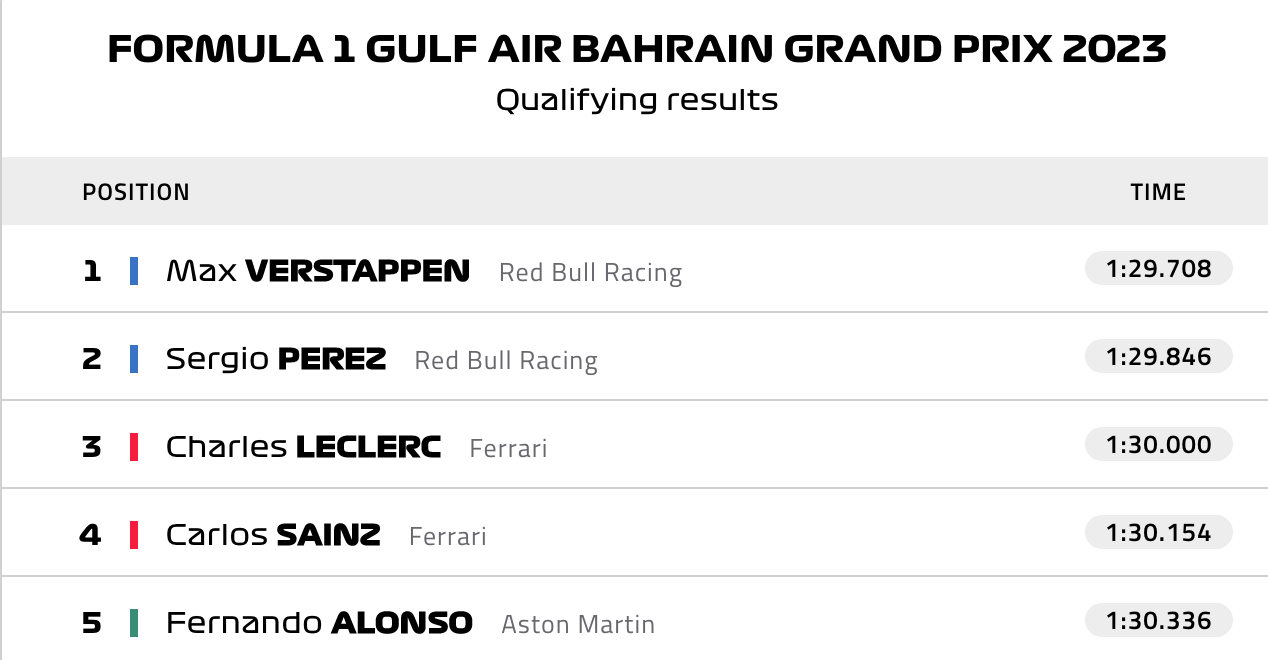The height and width of the screenshot is (660, 1268).
Task: Click Perez's 1:29.846 lap time badge
Action: coord(1158,357)
